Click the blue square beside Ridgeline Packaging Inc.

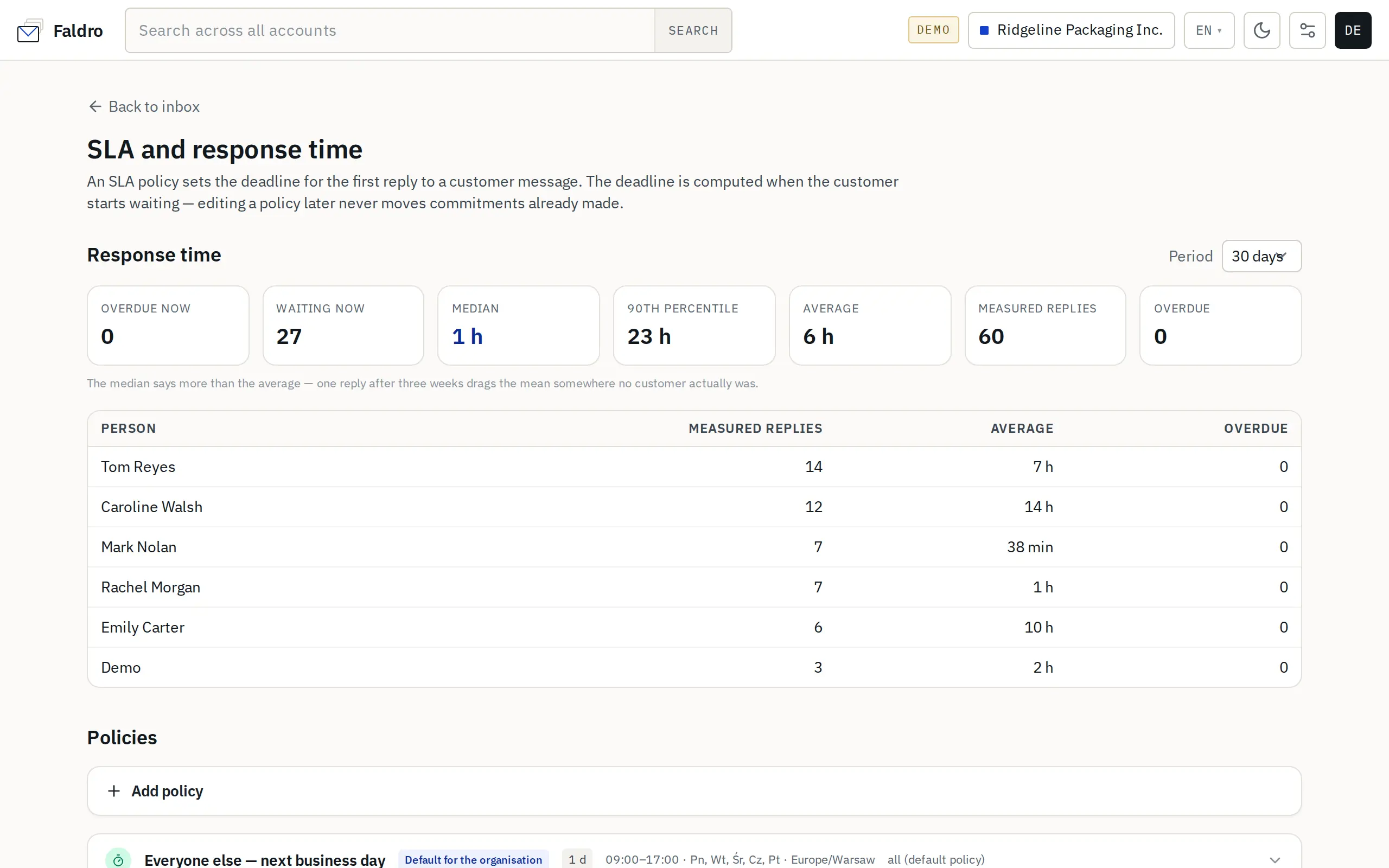[x=984, y=30]
